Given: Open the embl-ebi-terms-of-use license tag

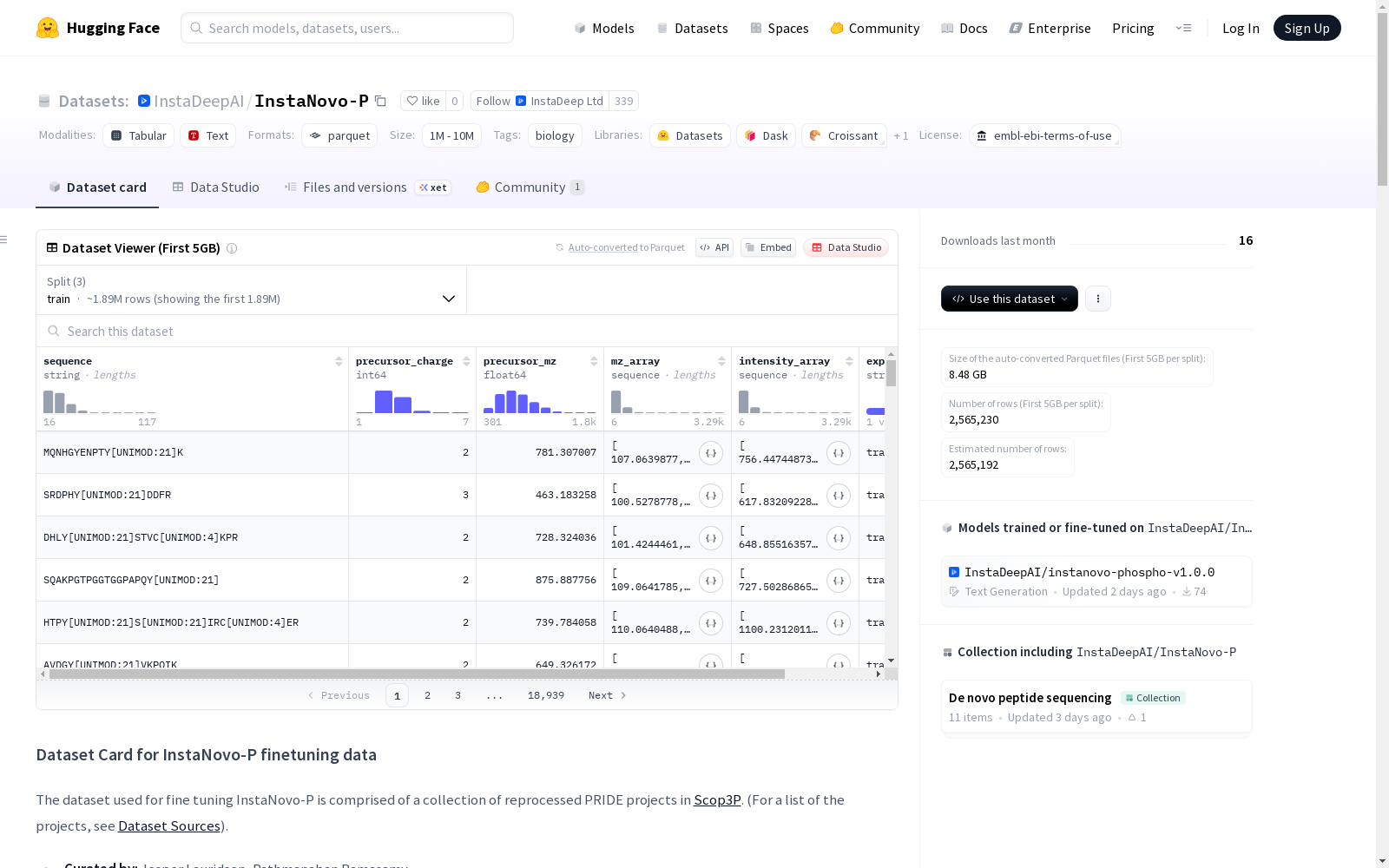Looking at the screenshot, I should 1044,135.
